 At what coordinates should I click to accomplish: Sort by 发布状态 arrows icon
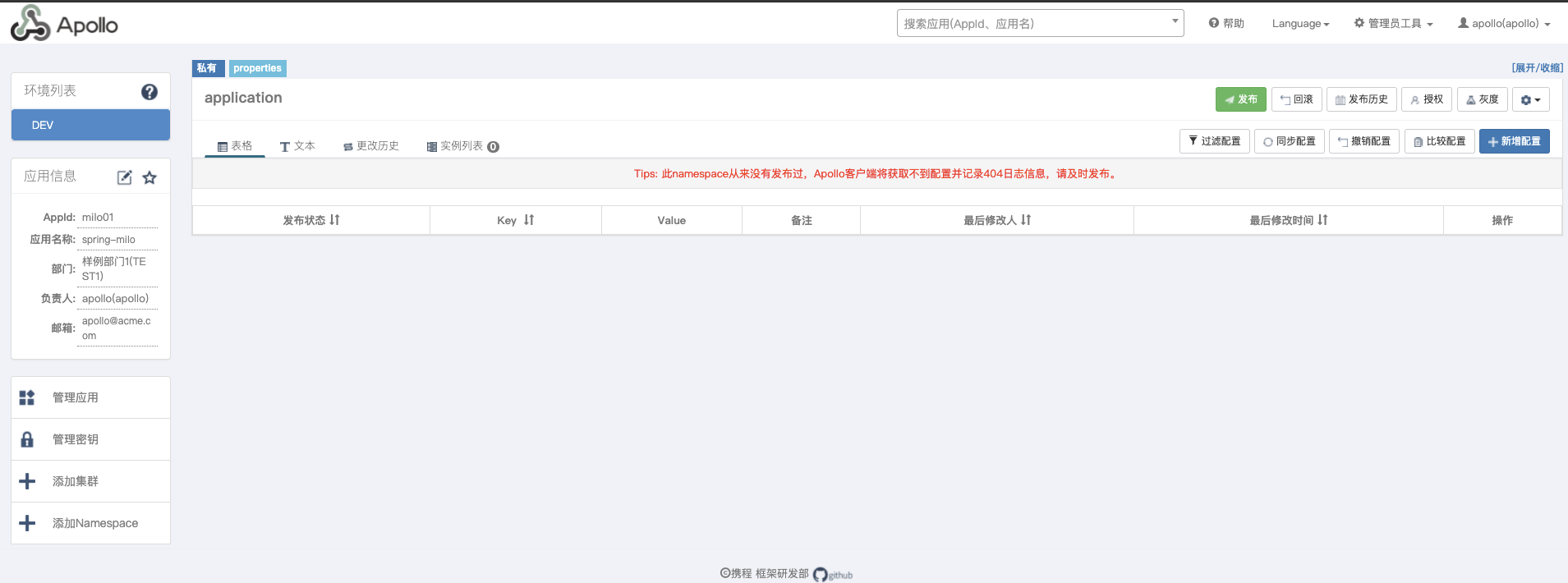[334, 220]
